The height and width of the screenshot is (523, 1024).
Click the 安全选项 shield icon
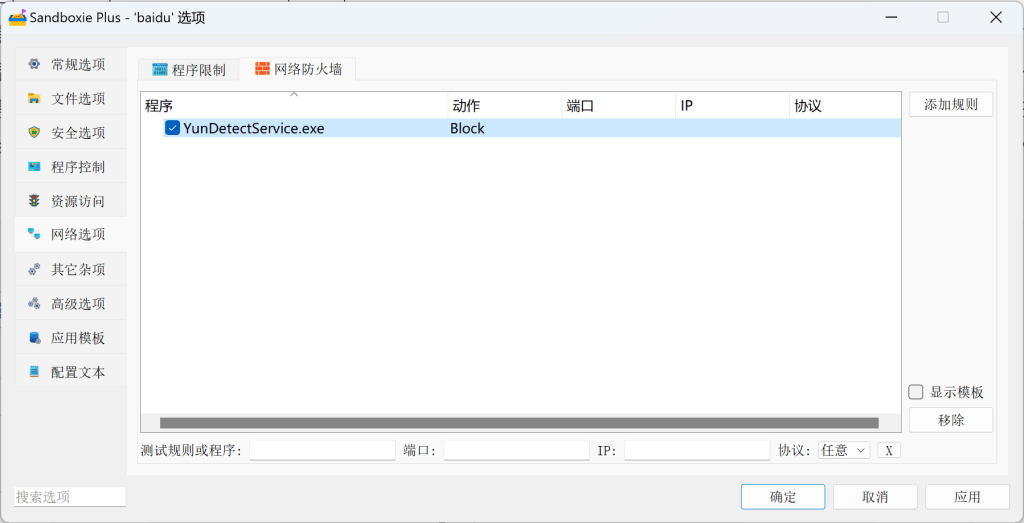[34, 132]
